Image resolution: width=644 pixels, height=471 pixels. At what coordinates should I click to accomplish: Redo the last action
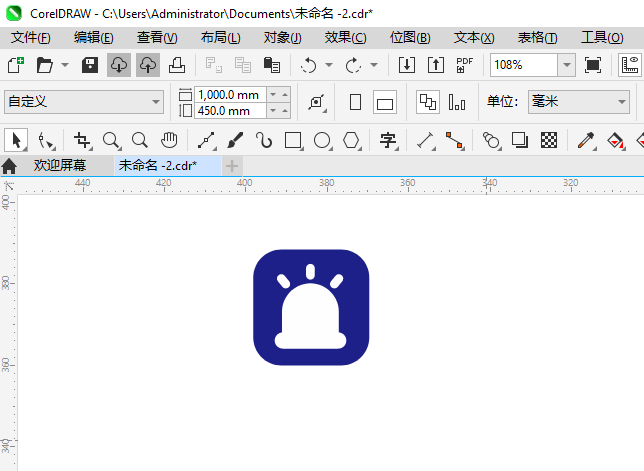pos(353,65)
